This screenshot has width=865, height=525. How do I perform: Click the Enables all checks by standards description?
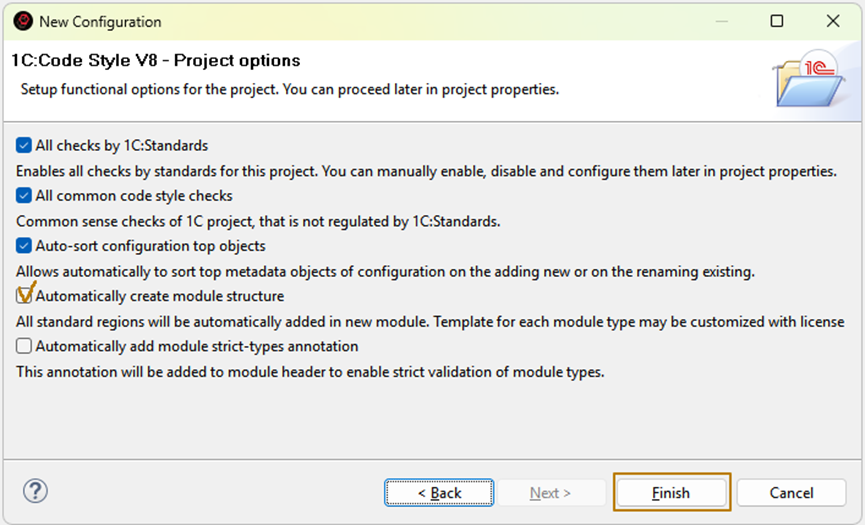pos(426,171)
